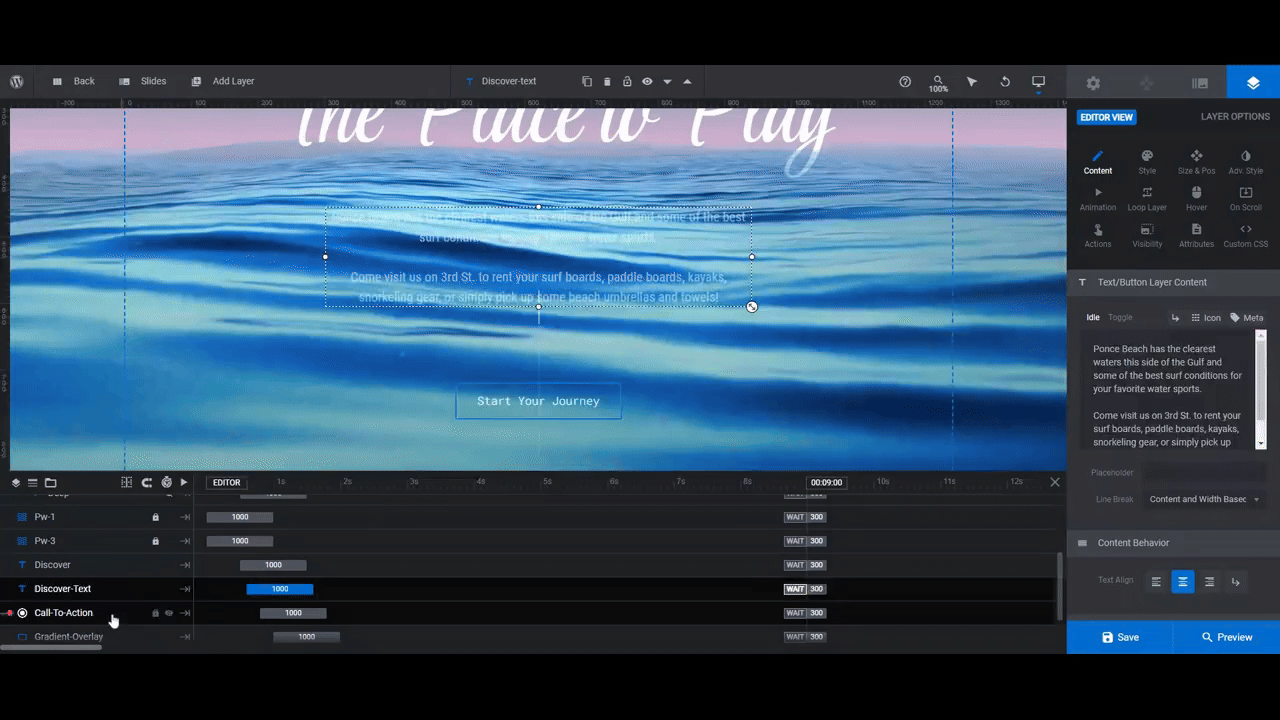Screen dimensions: 1280x720
Task: Open the layer options stack tab
Action: 1253,83
